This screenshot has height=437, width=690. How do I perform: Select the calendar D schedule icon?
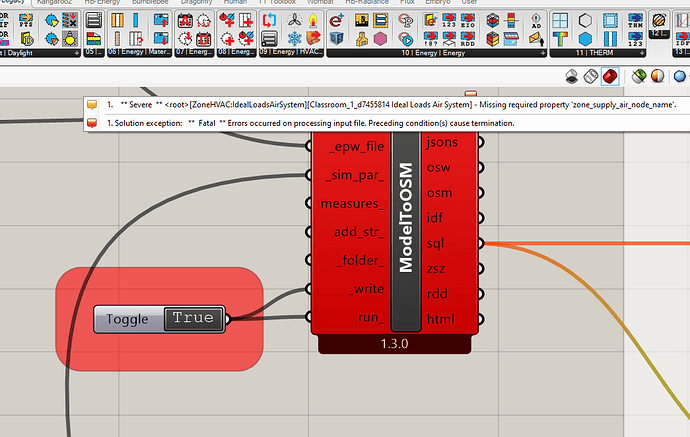pos(203,39)
